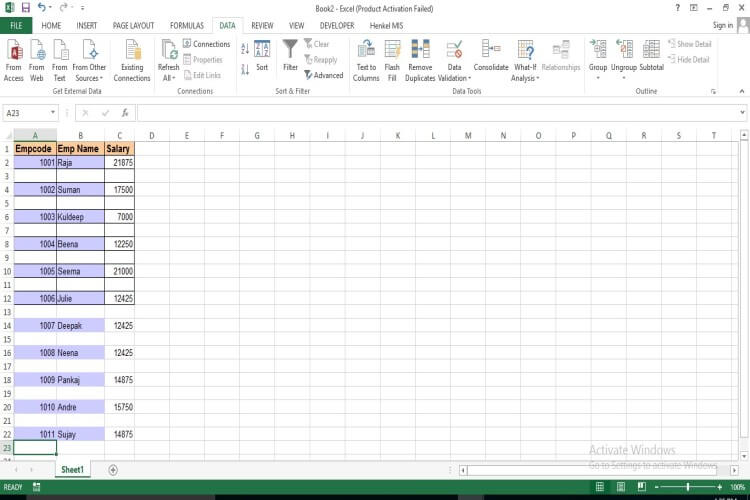Click Connections in the ribbon
Image resolution: width=750 pixels, height=500 pixels.
pyautogui.click(x=207, y=44)
